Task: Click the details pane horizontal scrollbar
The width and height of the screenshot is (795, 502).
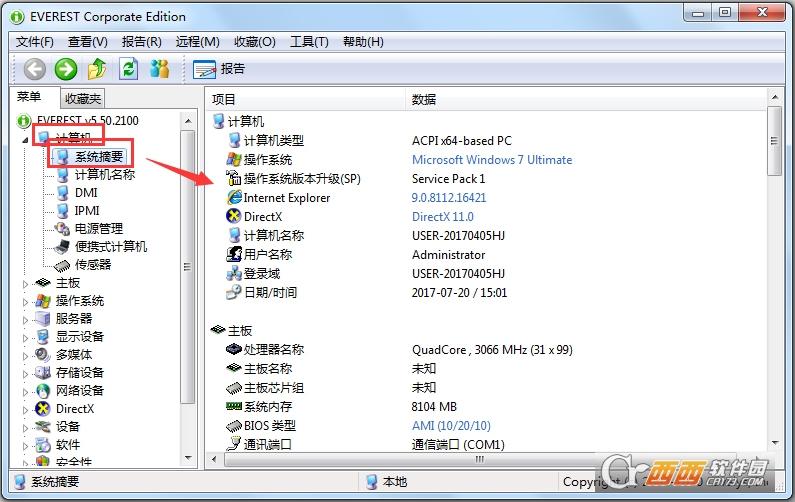Action: click(480, 459)
